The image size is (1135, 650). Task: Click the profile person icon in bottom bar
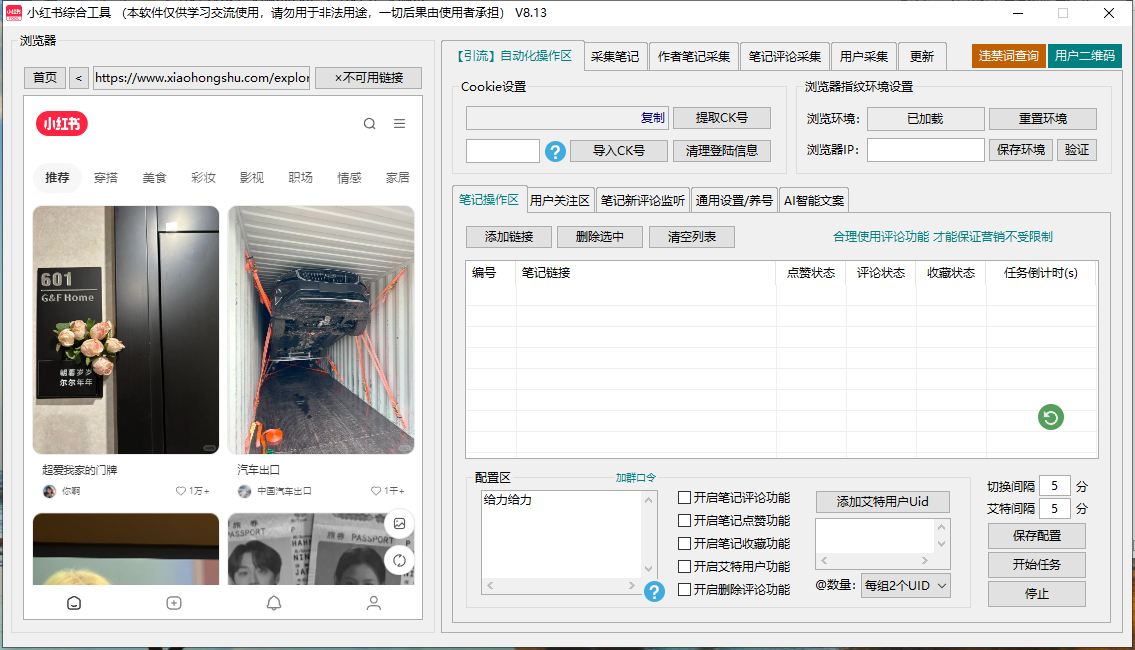click(x=373, y=603)
